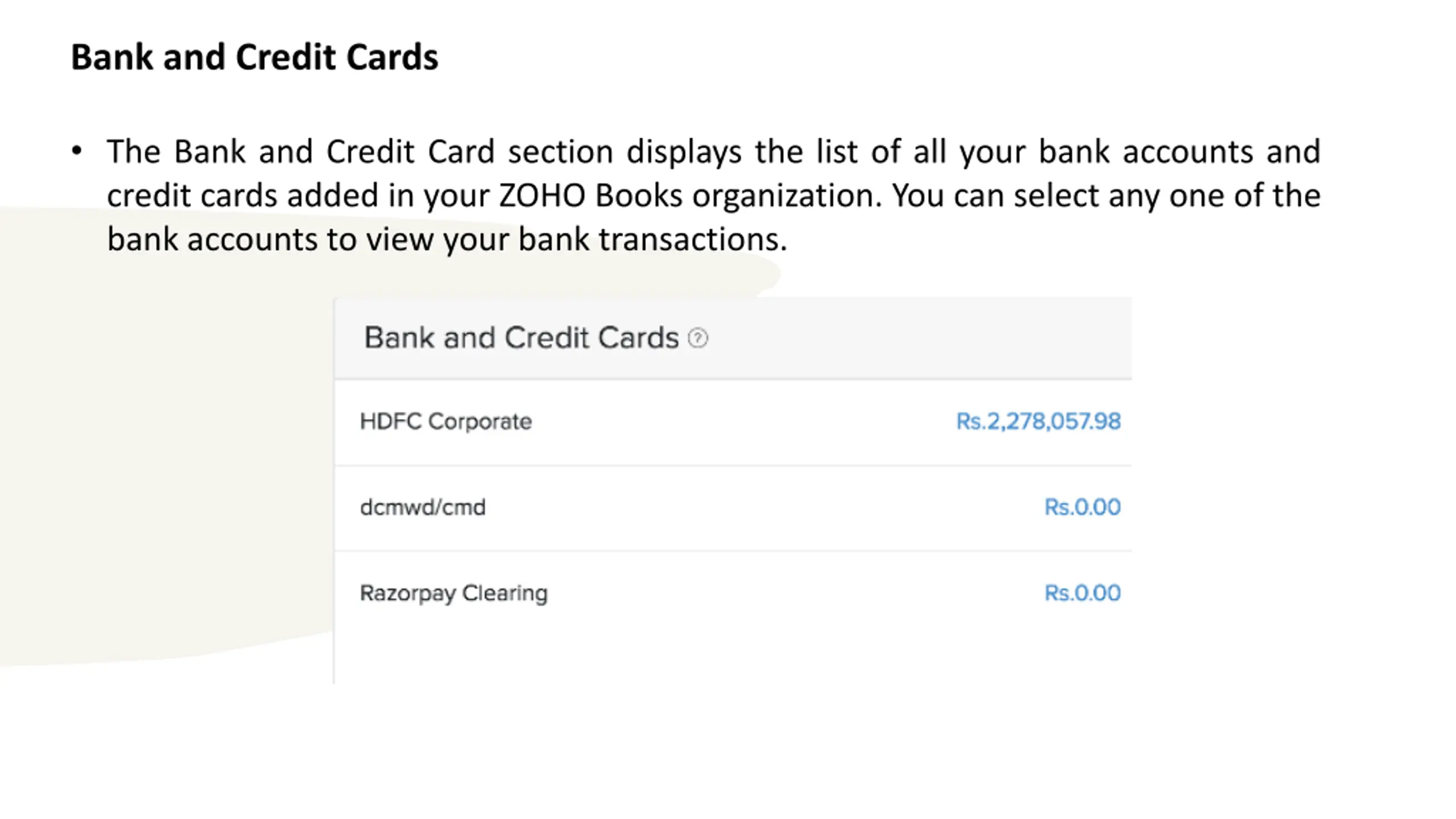Click the help icon beside Bank and Credit Cards
Viewport: 1456px width, 819px height.
698,338
